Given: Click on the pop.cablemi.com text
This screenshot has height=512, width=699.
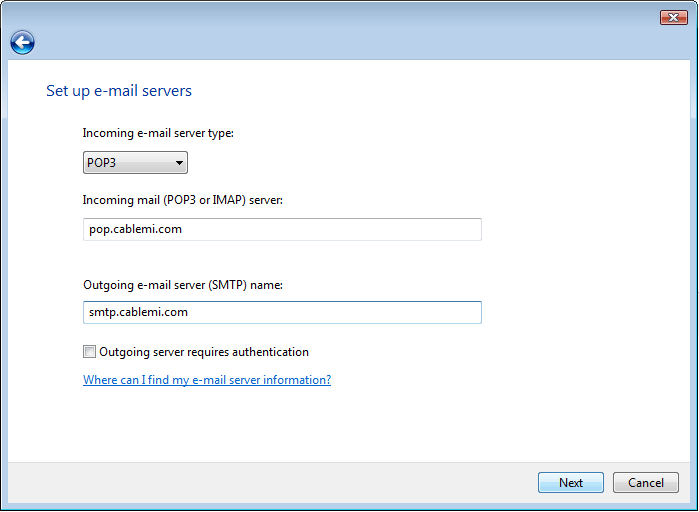Looking at the screenshot, I should tap(135, 229).
